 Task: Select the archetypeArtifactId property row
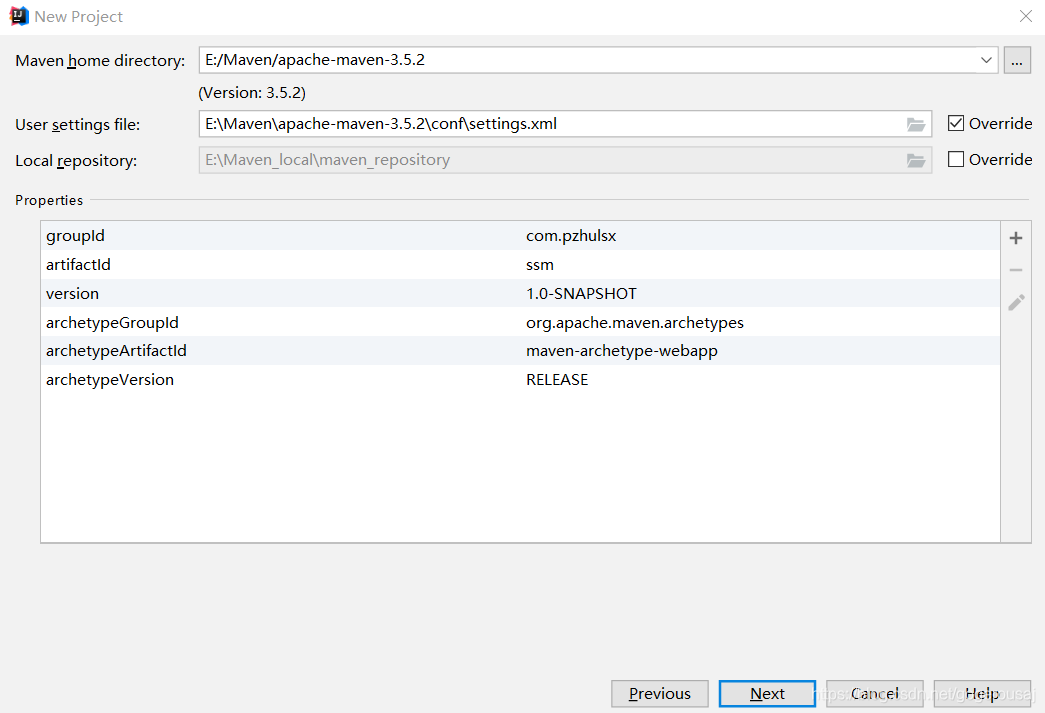tap(520, 351)
